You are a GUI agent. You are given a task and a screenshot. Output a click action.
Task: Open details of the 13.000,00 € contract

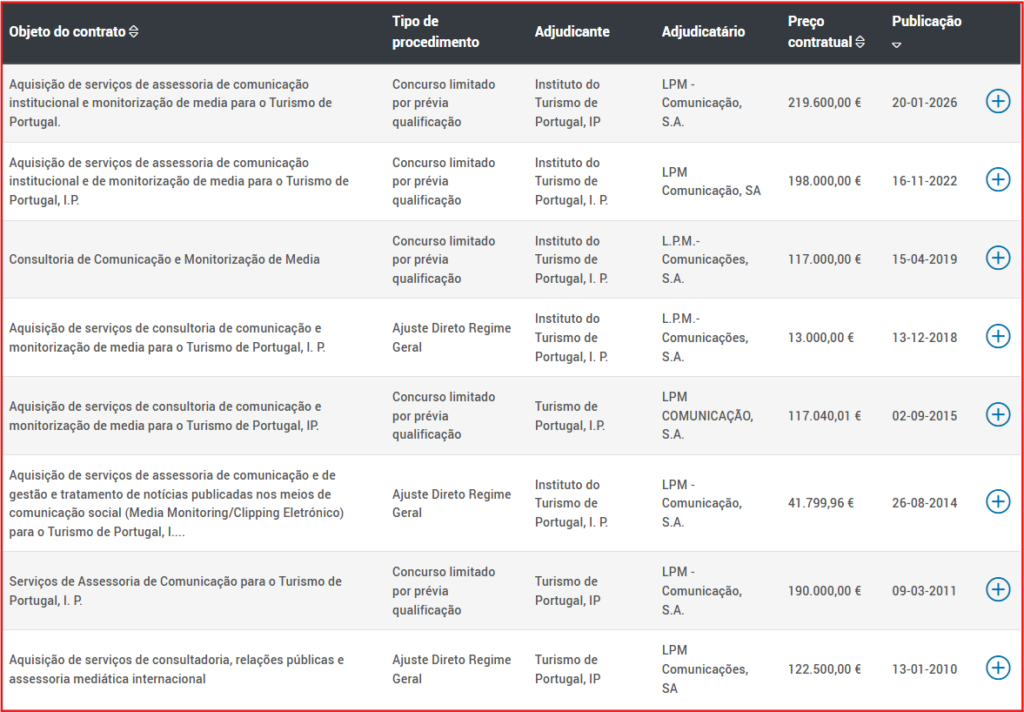(997, 336)
